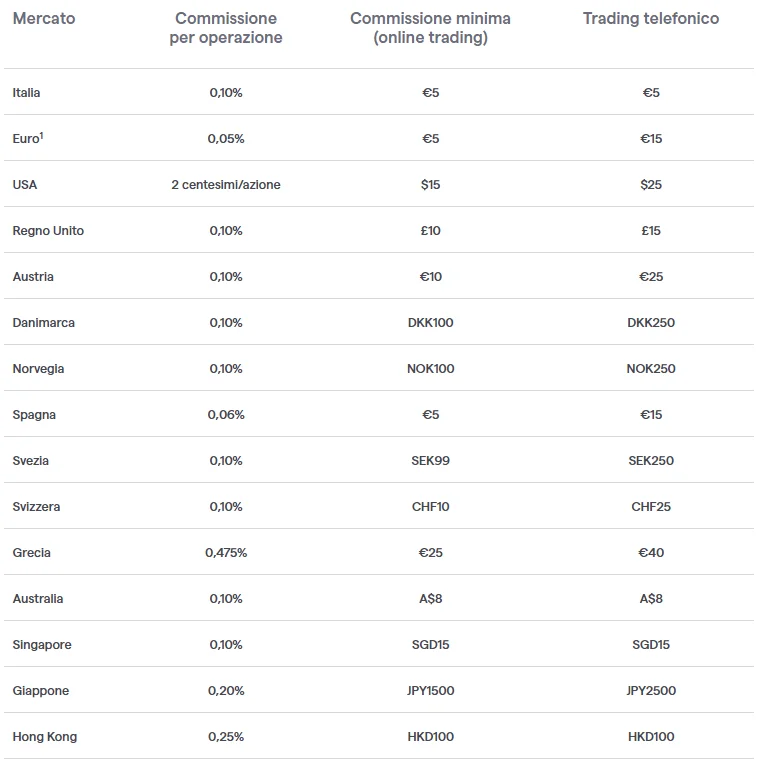Select the DKK250 phone trading value
Viewport: 761px width, 769px height.
point(651,323)
